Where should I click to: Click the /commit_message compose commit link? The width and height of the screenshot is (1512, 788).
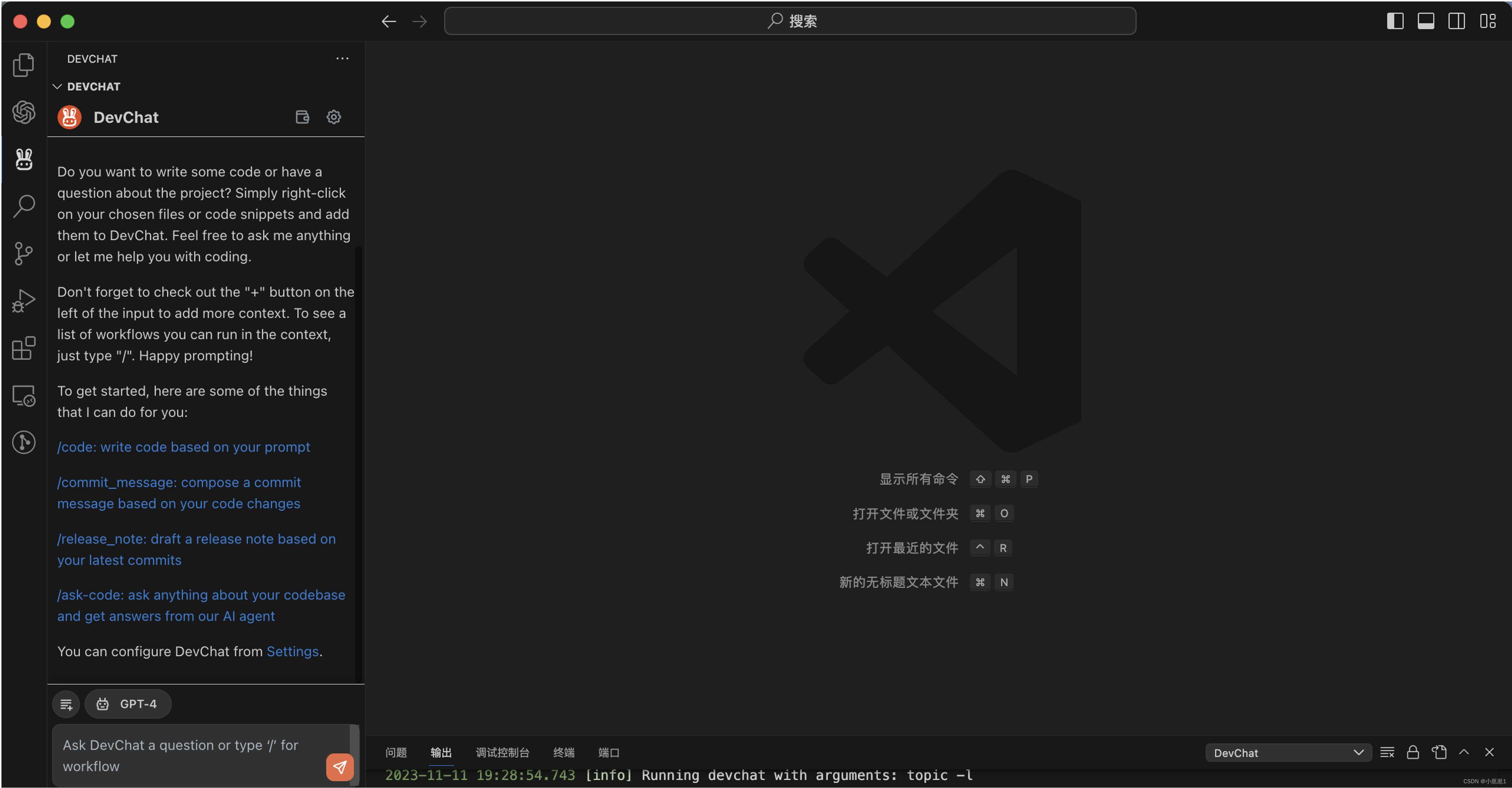tap(179, 493)
